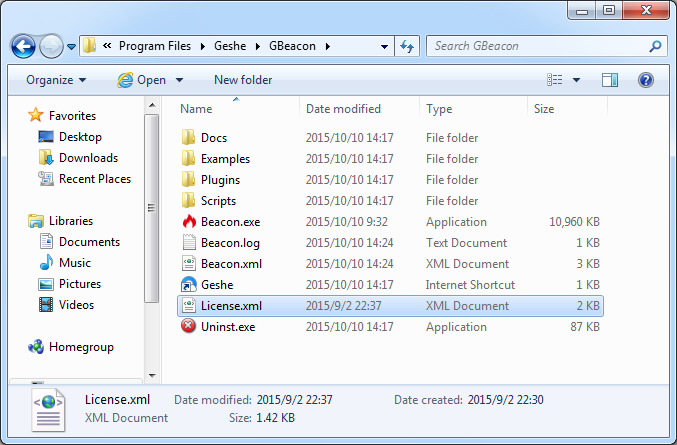The width and height of the screenshot is (677, 445).
Task: Sort by the Name column header
Action: (x=196, y=109)
